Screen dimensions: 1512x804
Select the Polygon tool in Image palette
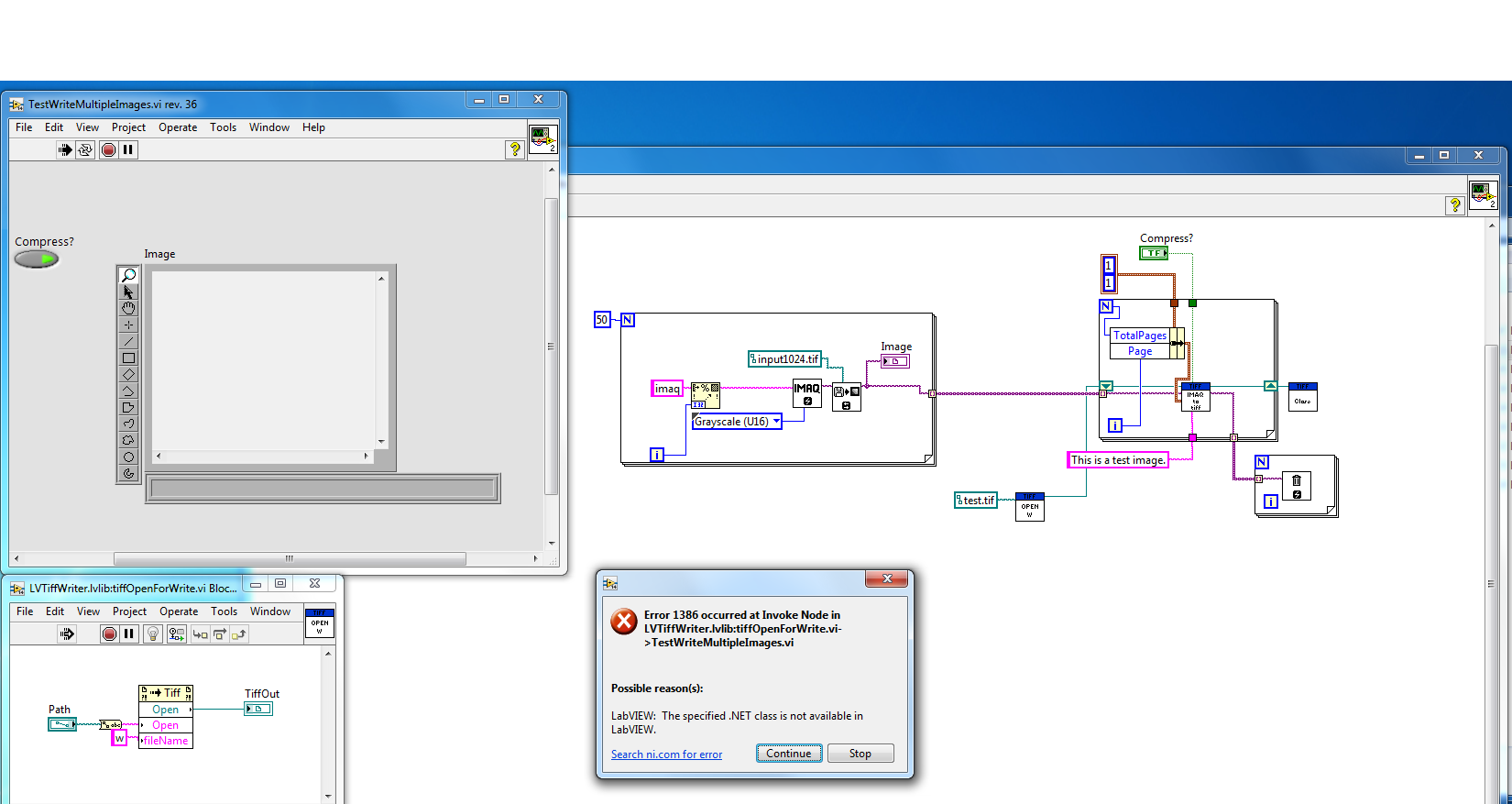pos(128,407)
